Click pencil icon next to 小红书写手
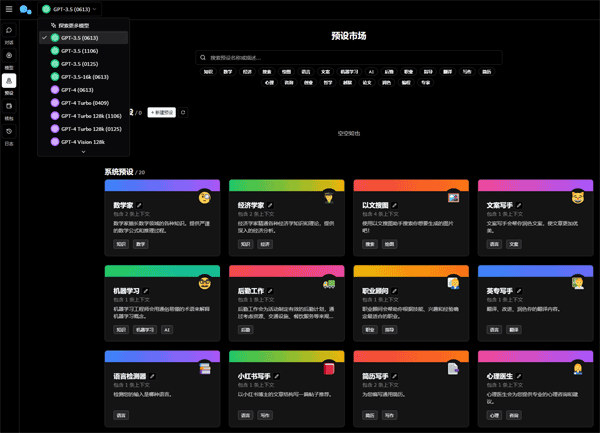The image size is (600, 433). point(277,376)
